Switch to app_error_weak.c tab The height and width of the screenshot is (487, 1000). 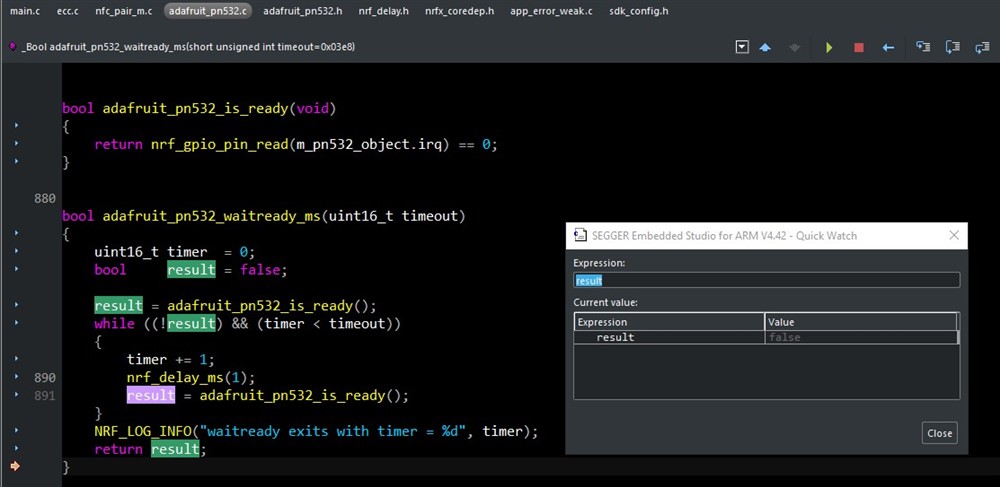click(x=551, y=11)
